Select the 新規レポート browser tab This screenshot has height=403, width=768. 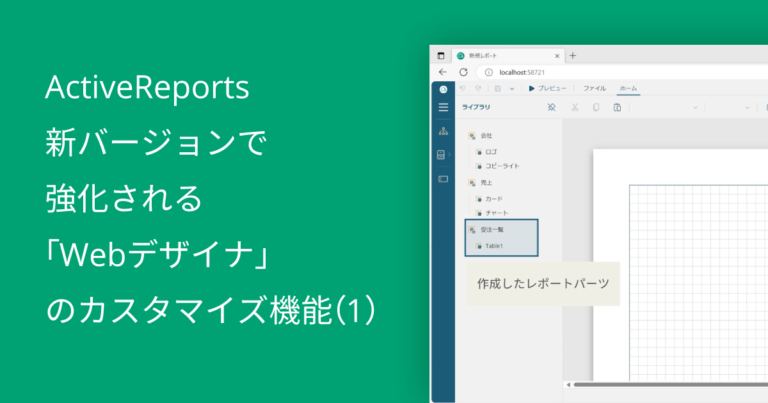click(x=508, y=56)
